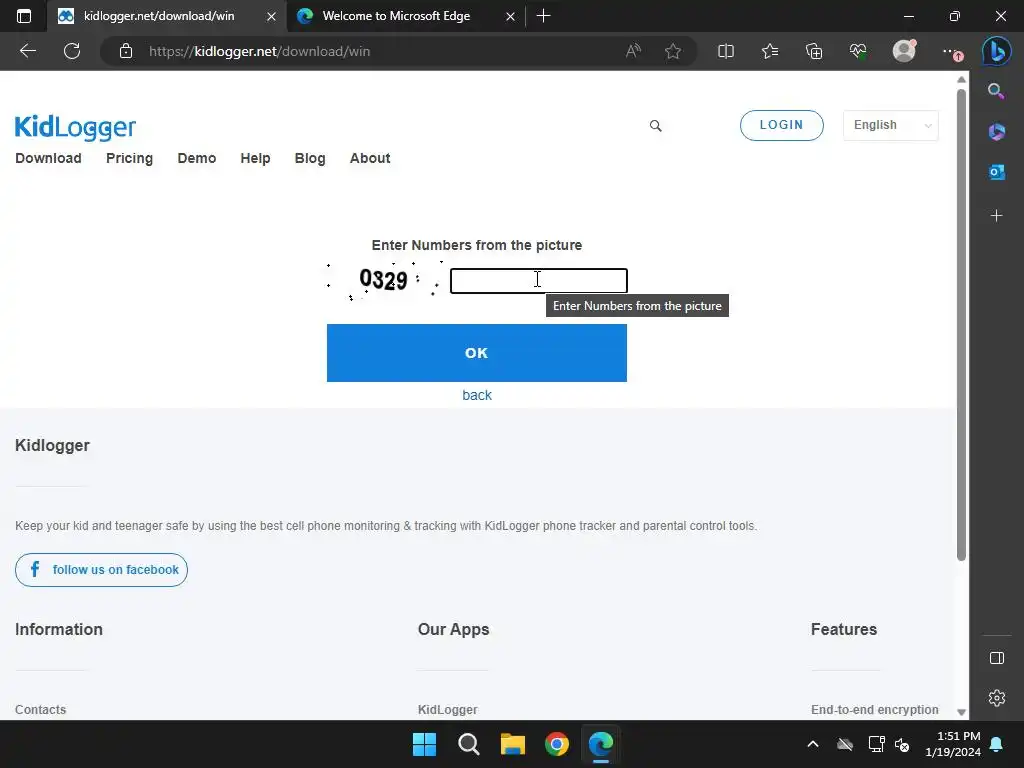Open Collections icon

[814, 51]
